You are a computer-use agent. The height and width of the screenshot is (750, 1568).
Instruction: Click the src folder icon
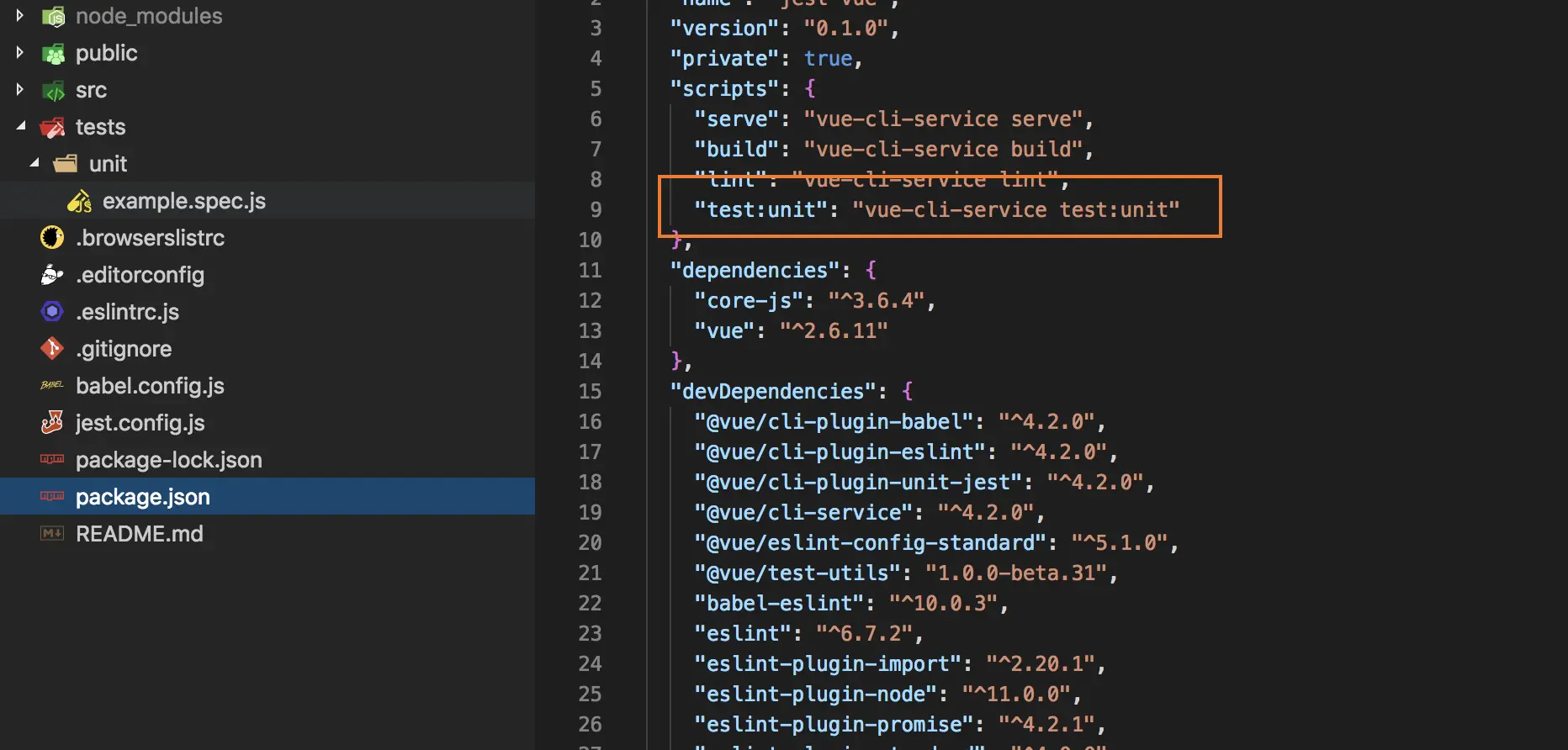pyautogui.click(x=53, y=90)
